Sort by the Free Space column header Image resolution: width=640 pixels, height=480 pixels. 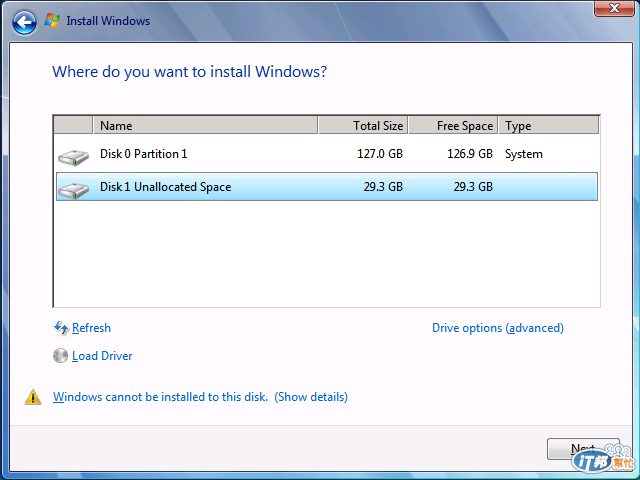[x=453, y=125]
